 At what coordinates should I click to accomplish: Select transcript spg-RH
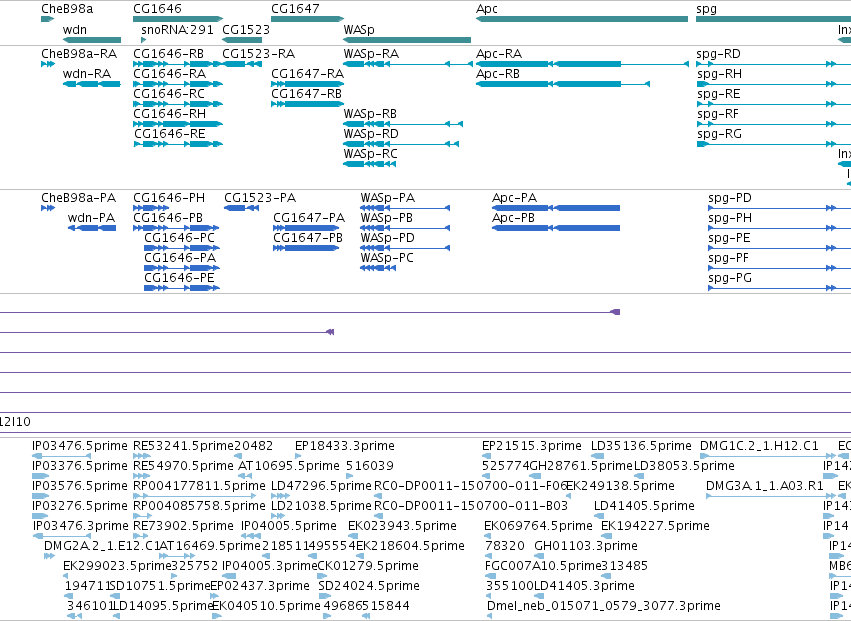click(719, 74)
